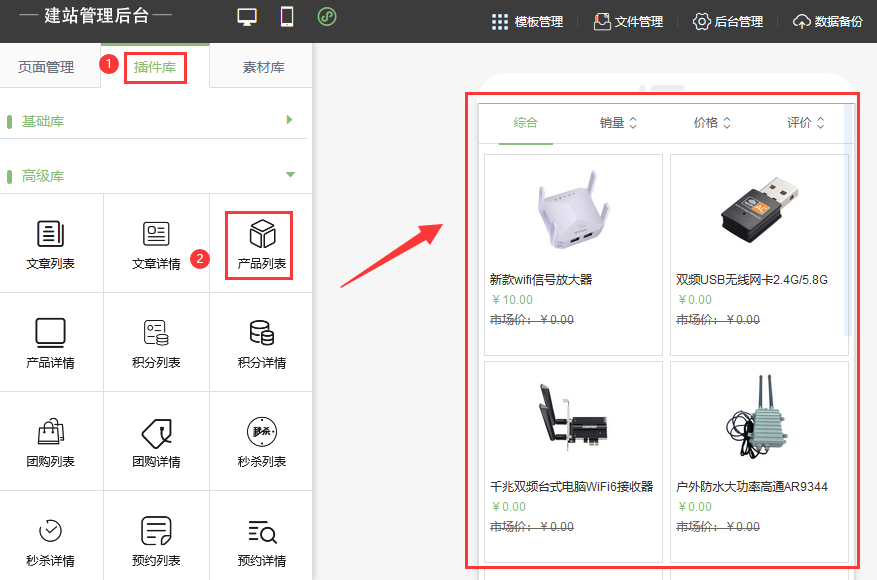Select the 综合 sort tab

click(525, 122)
